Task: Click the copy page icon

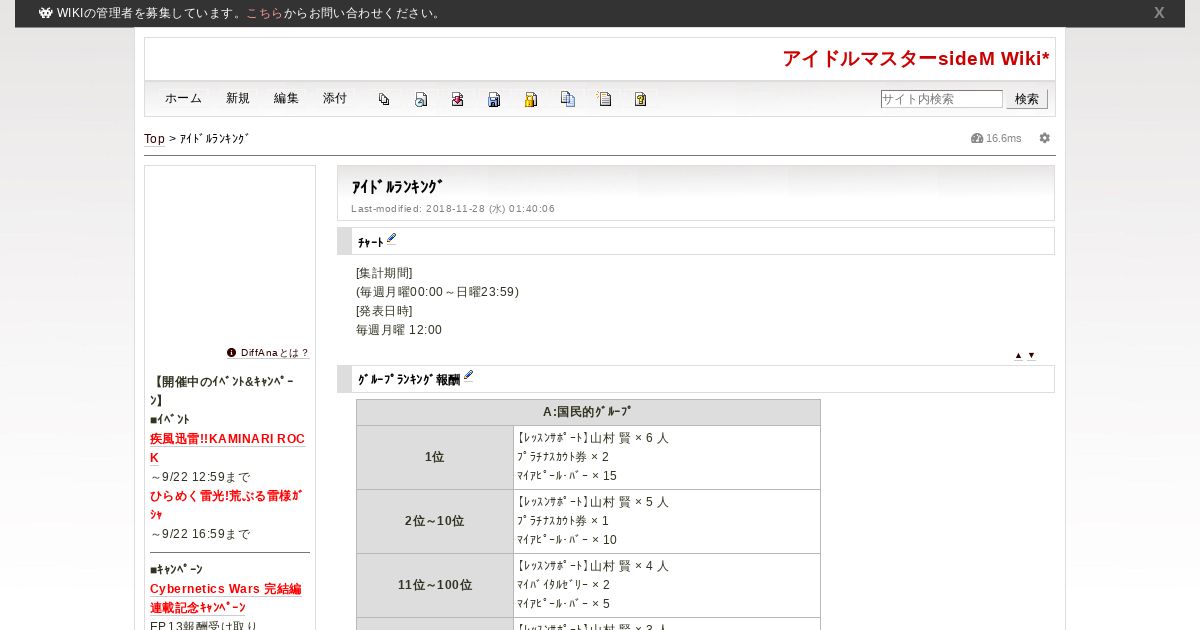Action: [x=568, y=99]
